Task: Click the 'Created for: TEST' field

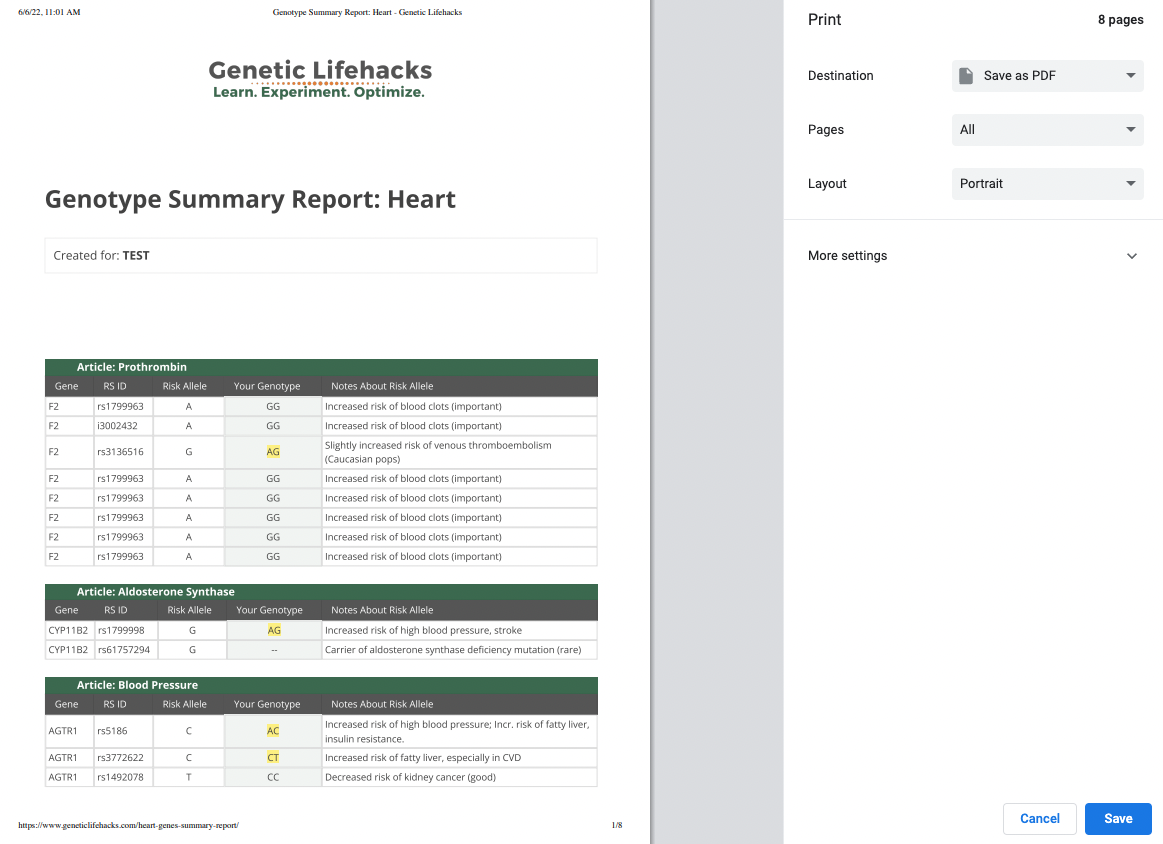Action: [321, 256]
